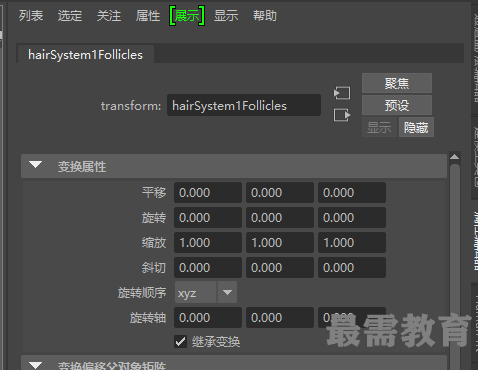Click the transform: label
The width and height of the screenshot is (478, 370).
point(131,106)
